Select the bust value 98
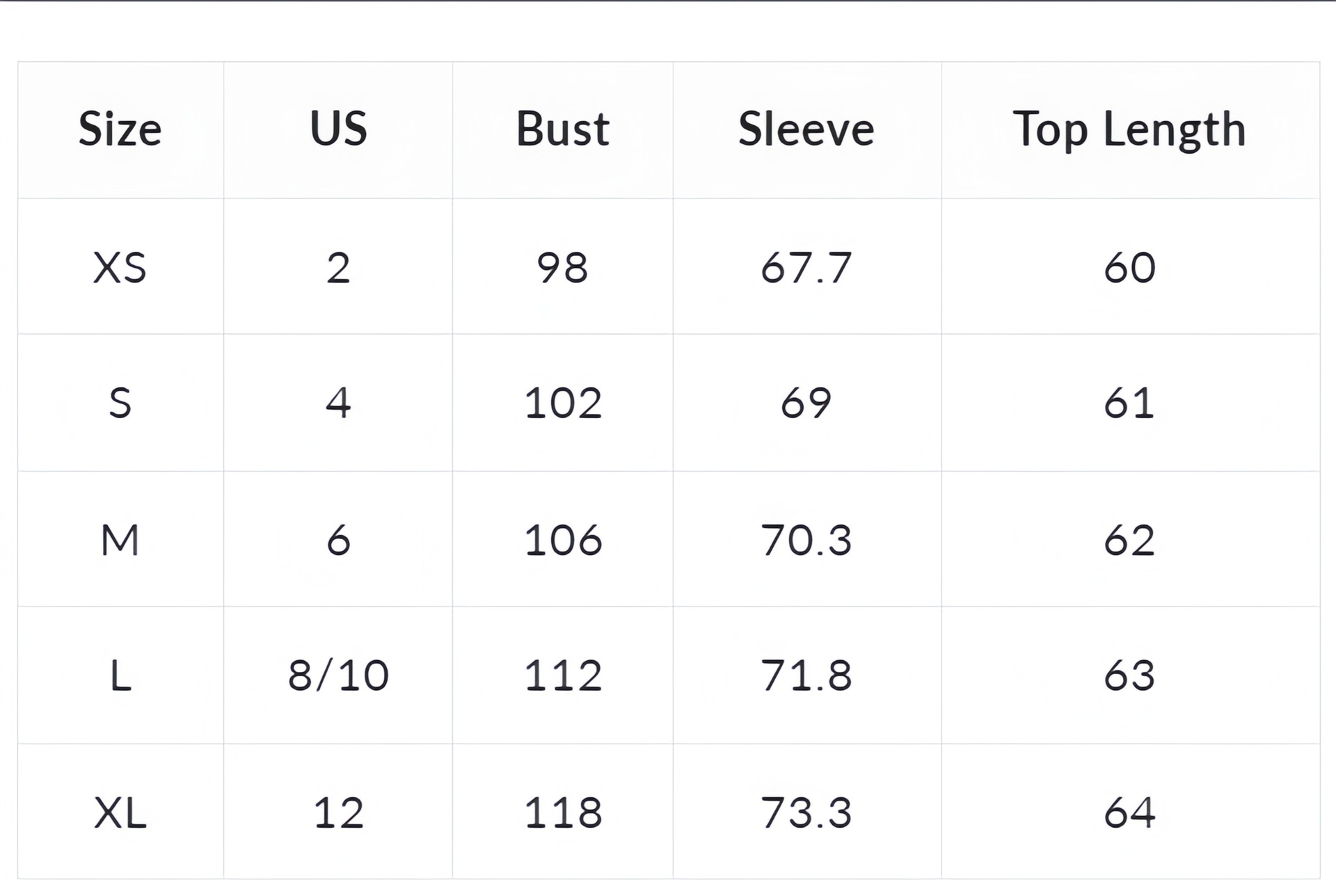Viewport: 1336px width, 896px height. 562,268
